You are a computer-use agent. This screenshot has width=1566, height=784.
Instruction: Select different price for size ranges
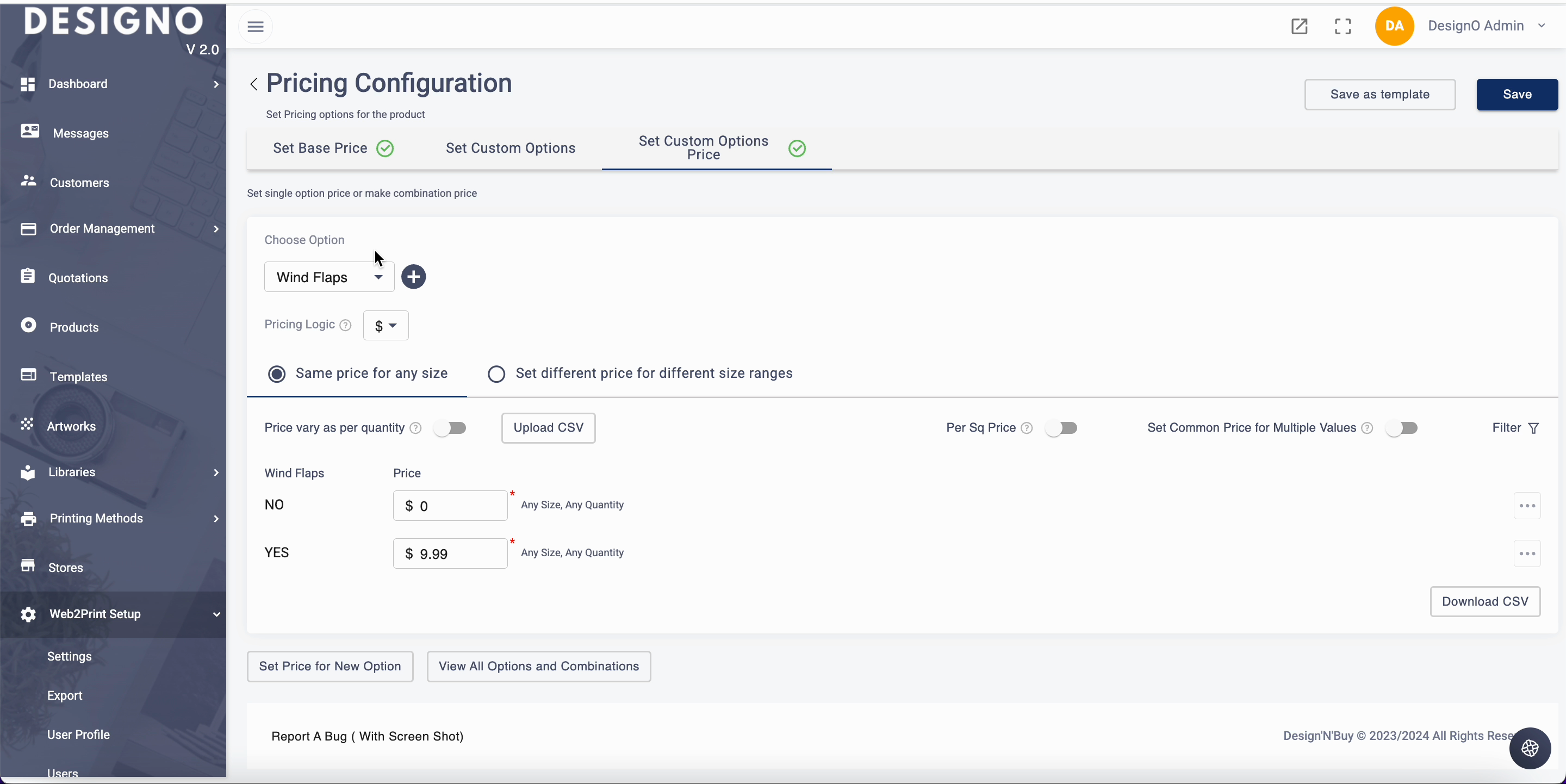496,374
